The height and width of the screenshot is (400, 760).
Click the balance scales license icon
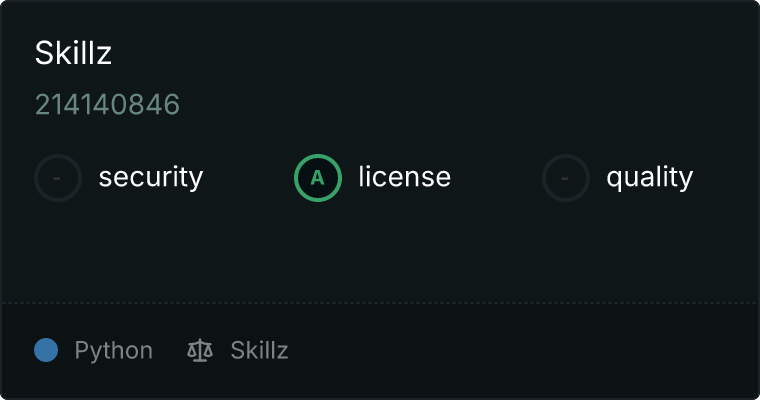tap(200, 351)
